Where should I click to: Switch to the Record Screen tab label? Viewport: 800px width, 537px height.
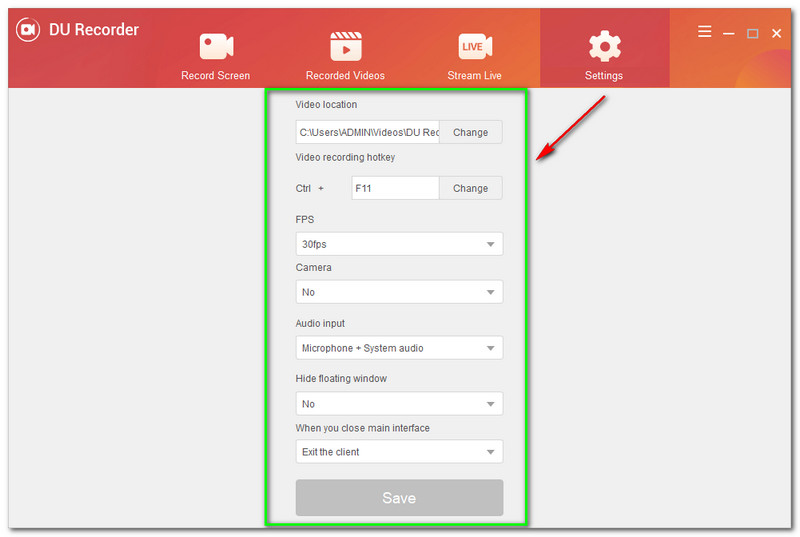point(215,76)
